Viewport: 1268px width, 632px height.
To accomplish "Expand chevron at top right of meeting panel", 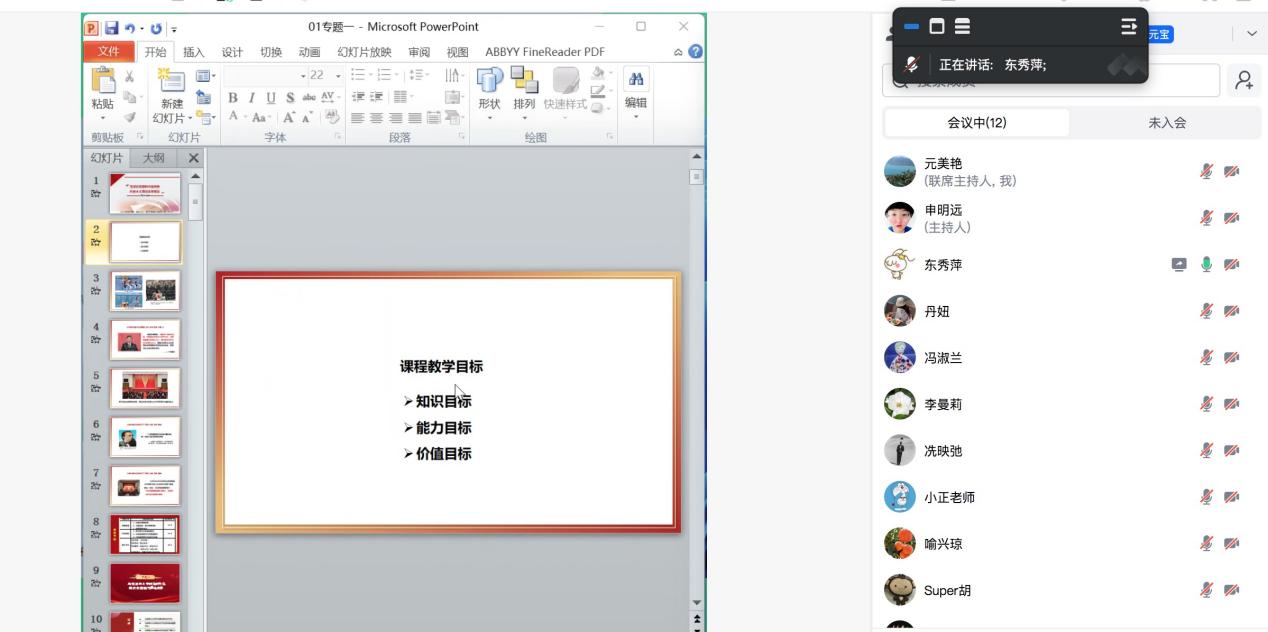I will pyautogui.click(x=1252, y=34).
